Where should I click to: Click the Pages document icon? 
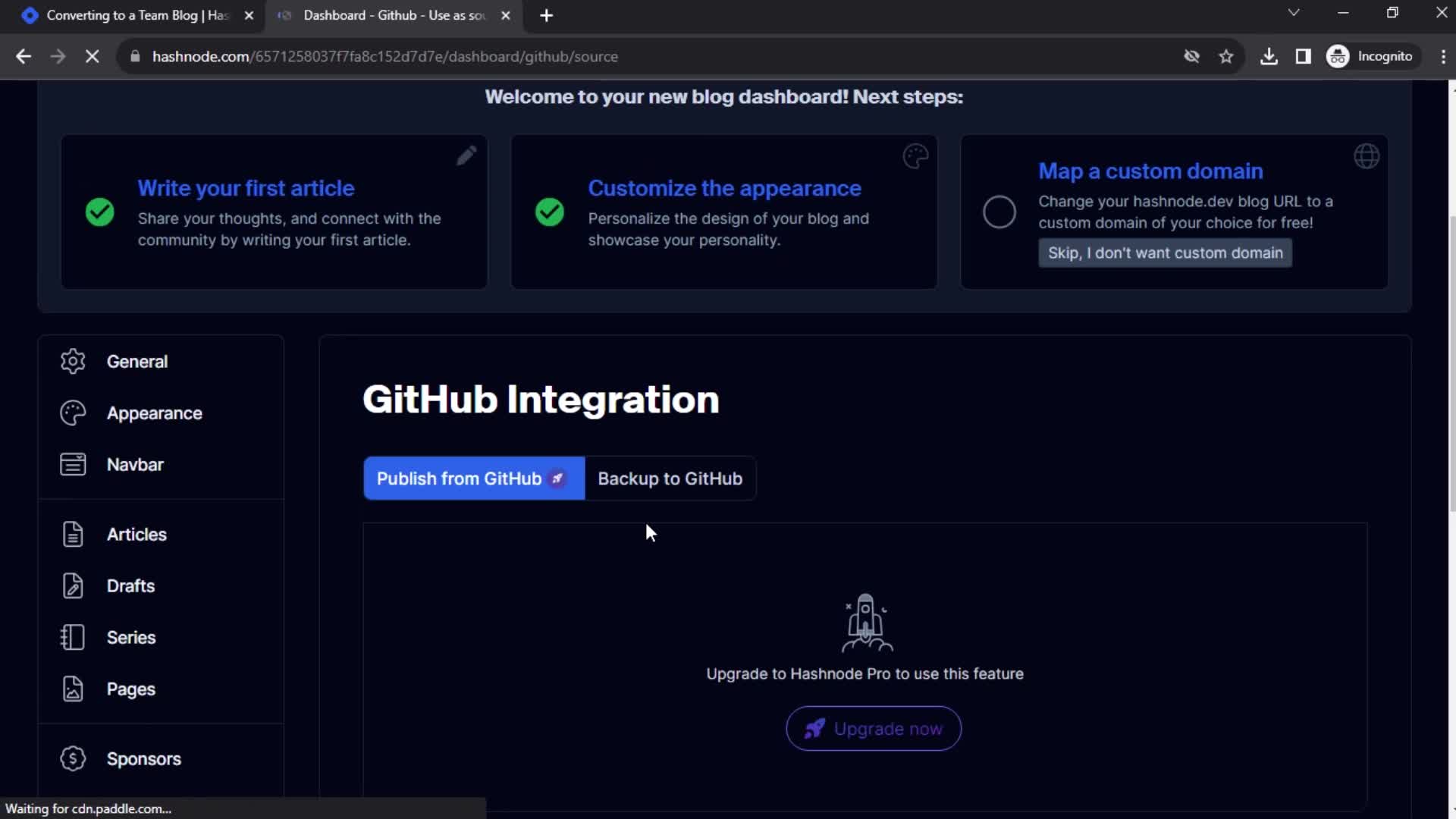pos(72,688)
